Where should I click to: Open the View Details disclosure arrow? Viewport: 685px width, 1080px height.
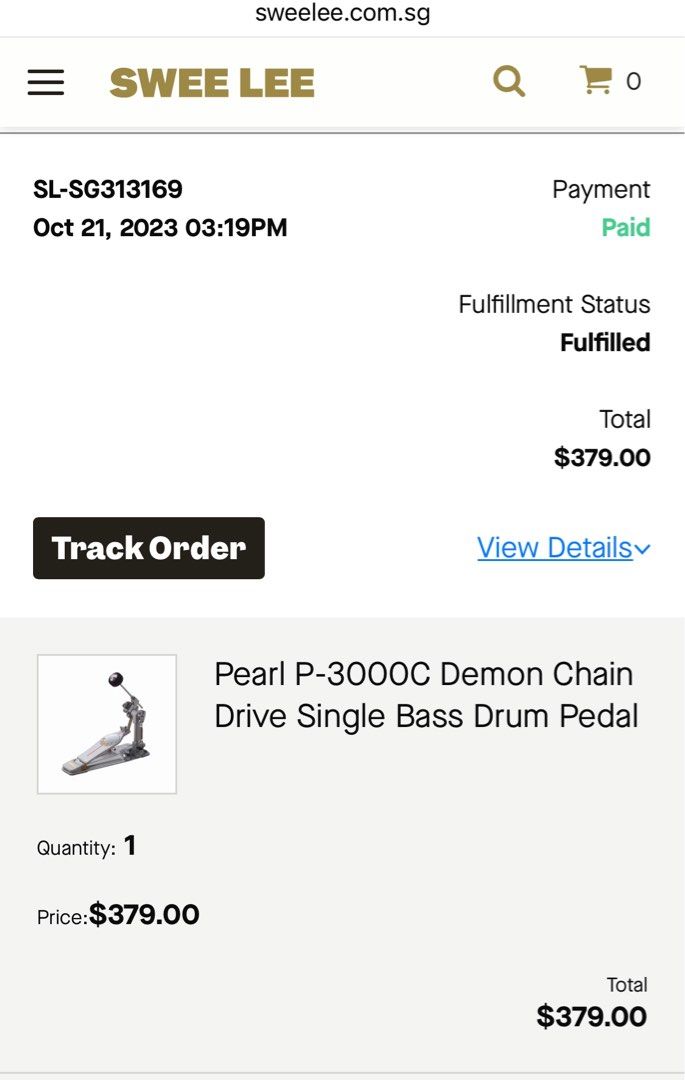pyautogui.click(x=644, y=550)
